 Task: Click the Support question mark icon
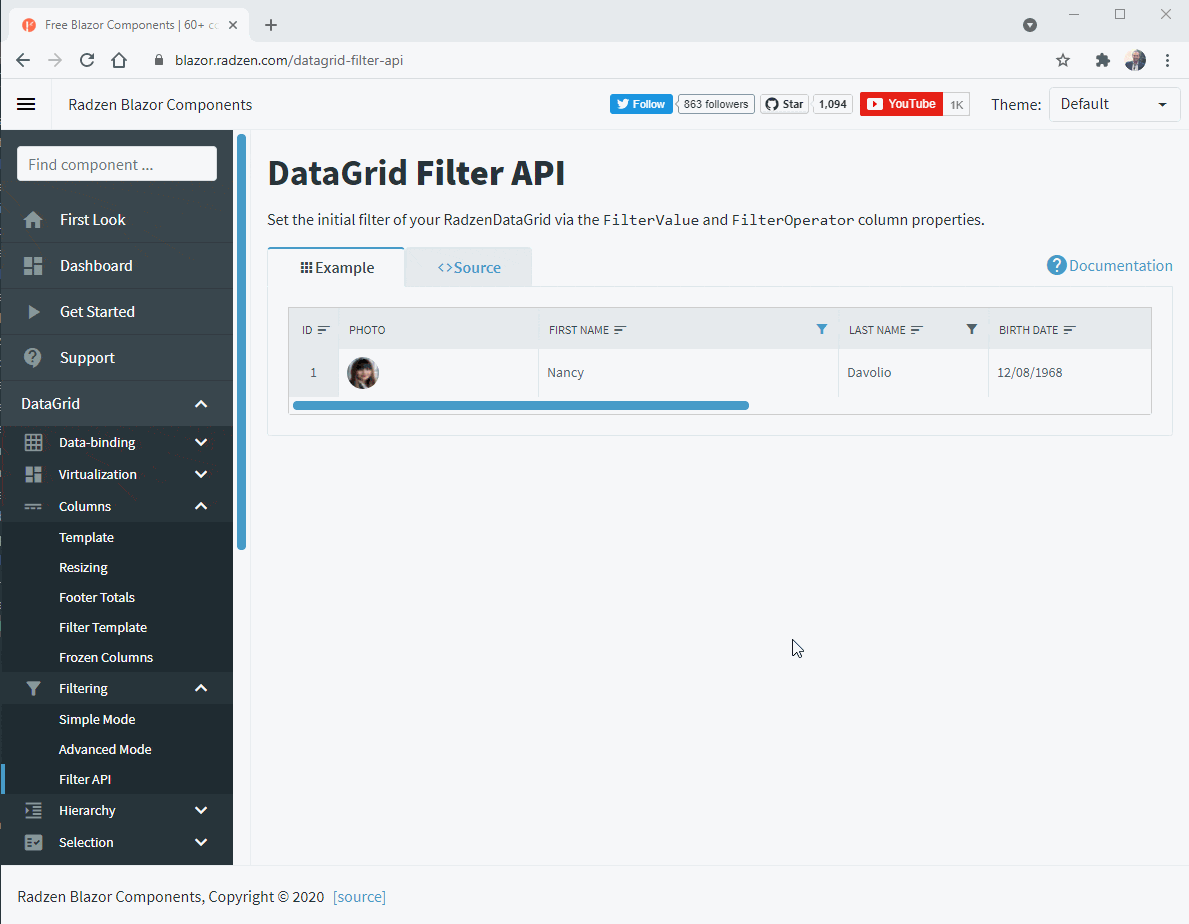coord(33,358)
